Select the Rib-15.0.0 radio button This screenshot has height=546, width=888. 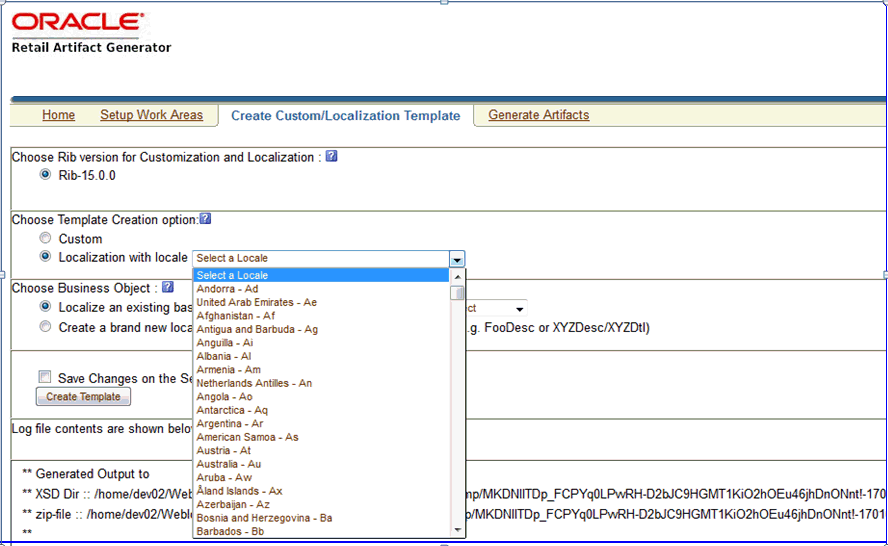45,174
